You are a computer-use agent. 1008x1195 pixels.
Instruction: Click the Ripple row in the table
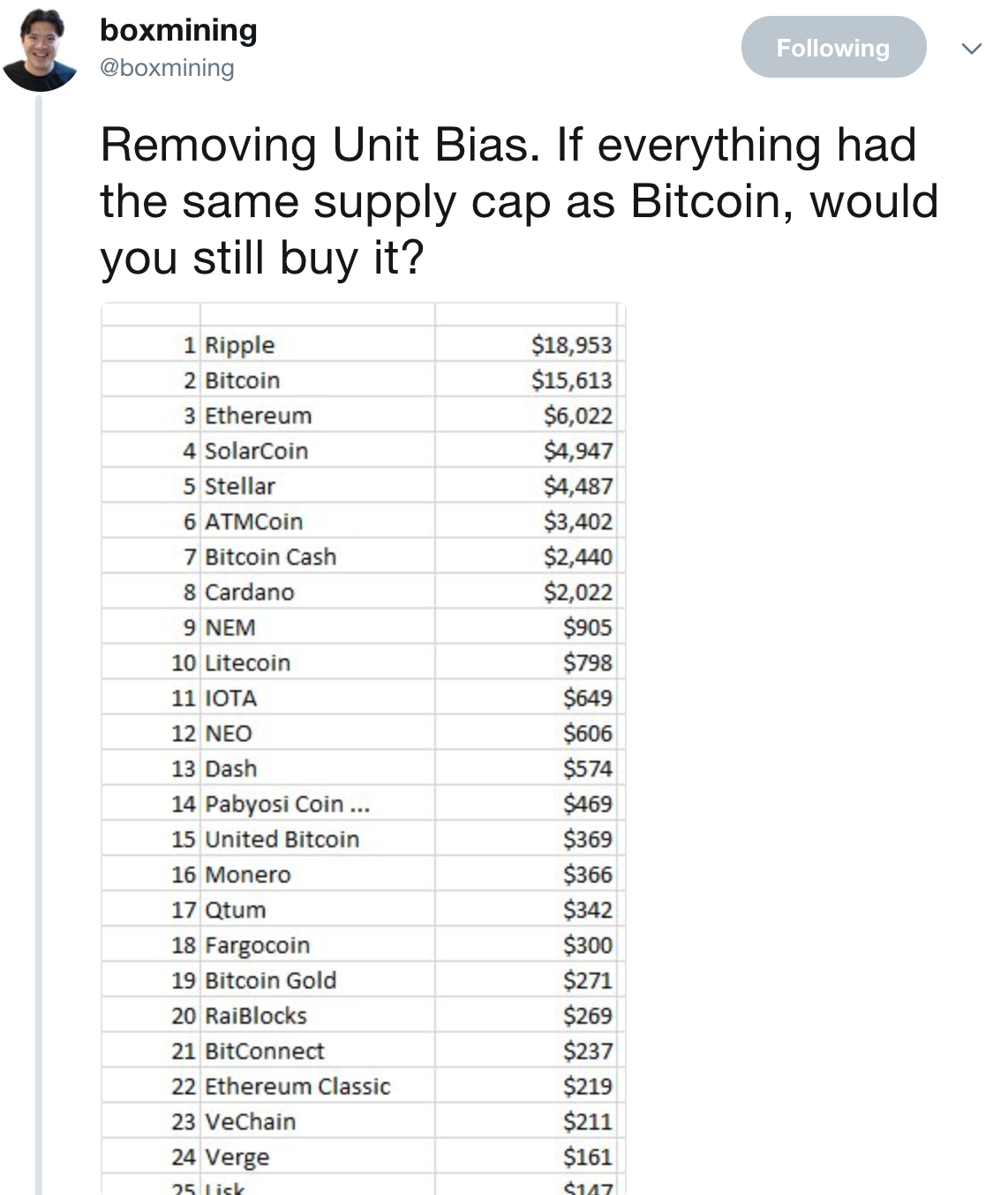[x=240, y=345]
